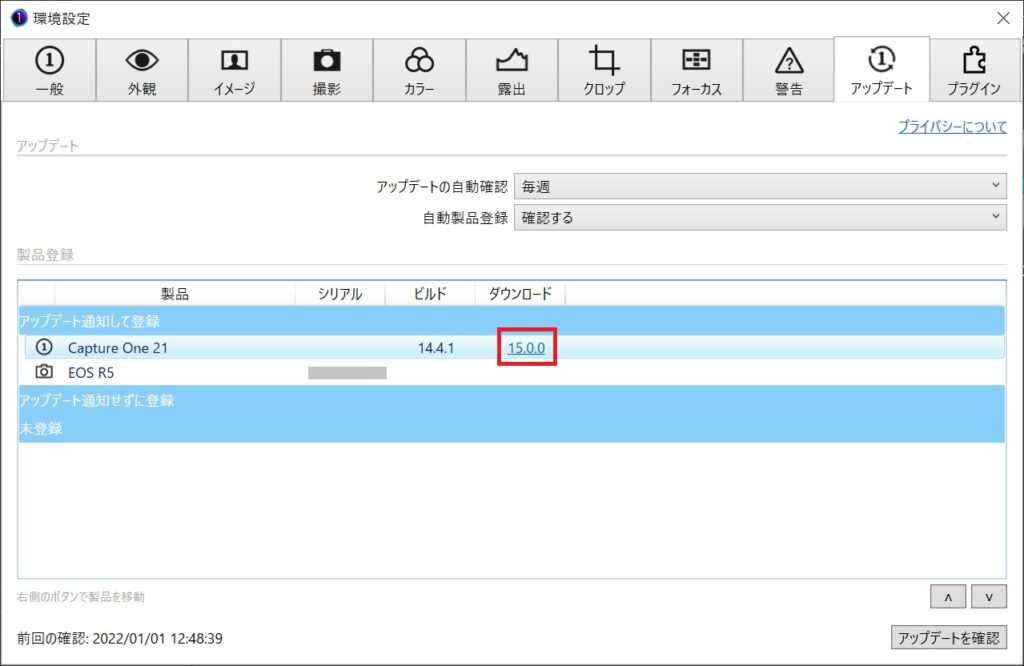
Task: Click the 製品 column header
Action: pos(175,294)
